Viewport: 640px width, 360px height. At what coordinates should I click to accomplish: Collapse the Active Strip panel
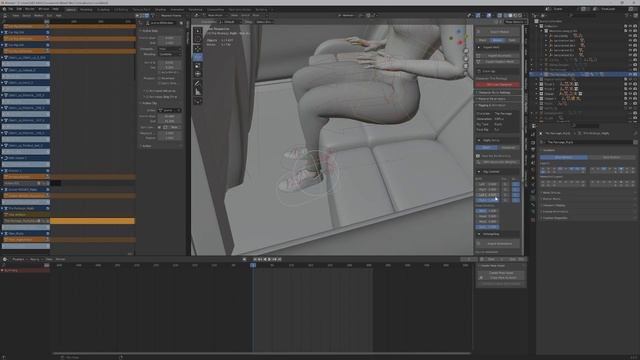(x=149, y=31)
